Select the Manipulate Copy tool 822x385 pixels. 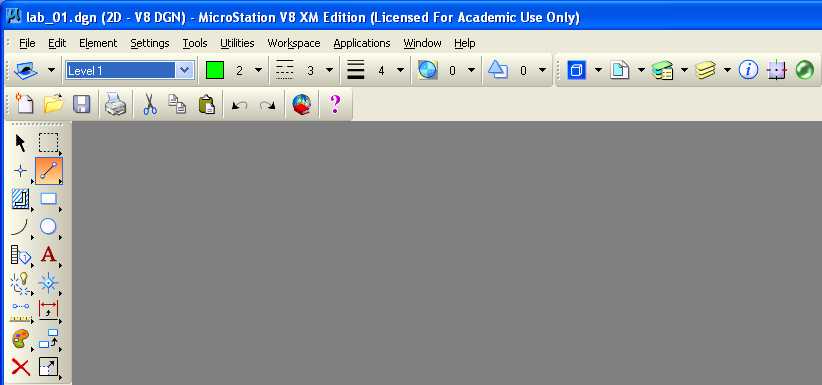(x=49, y=339)
